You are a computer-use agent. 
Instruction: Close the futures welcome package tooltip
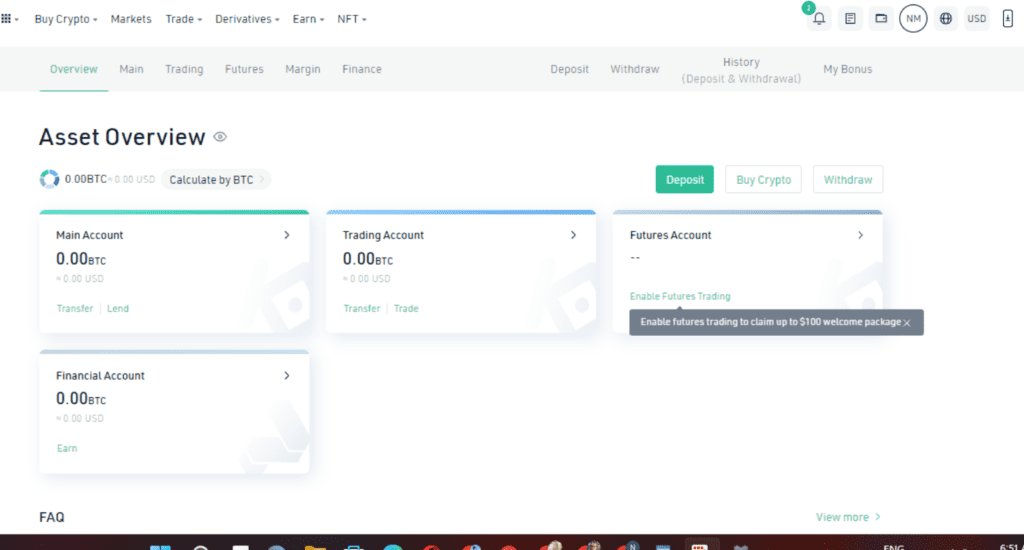click(907, 323)
